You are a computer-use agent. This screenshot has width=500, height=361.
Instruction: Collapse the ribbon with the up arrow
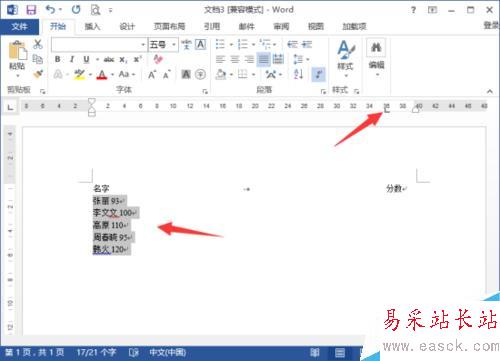(x=489, y=91)
